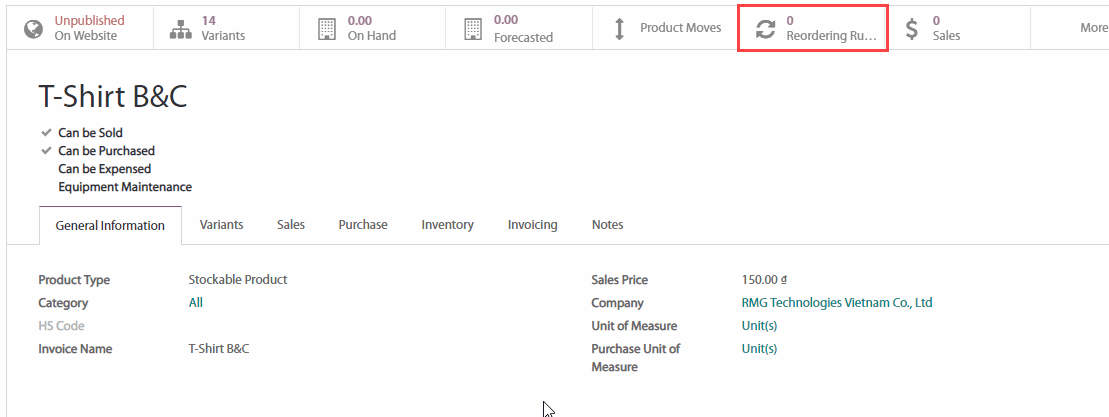Open the All category link
This screenshot has height=417, width=1109.
[x=195, y=303]
